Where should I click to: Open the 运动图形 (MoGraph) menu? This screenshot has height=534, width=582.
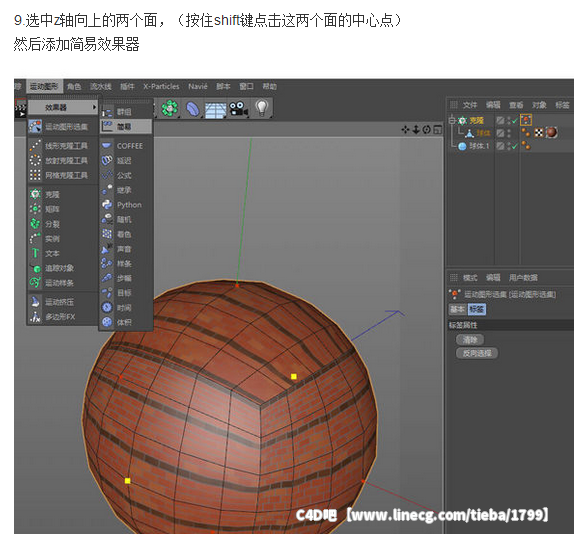[44, 86]
